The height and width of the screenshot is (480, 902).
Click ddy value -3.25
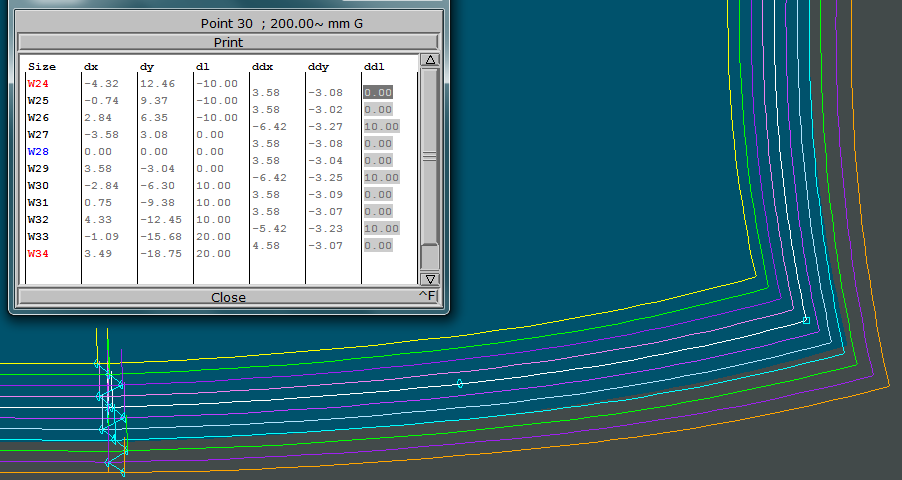[325, 177]
